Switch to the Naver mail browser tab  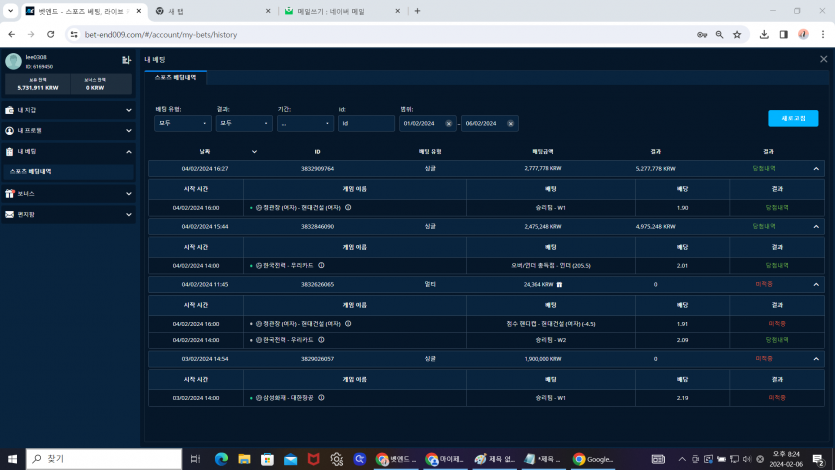click(343, 11)
